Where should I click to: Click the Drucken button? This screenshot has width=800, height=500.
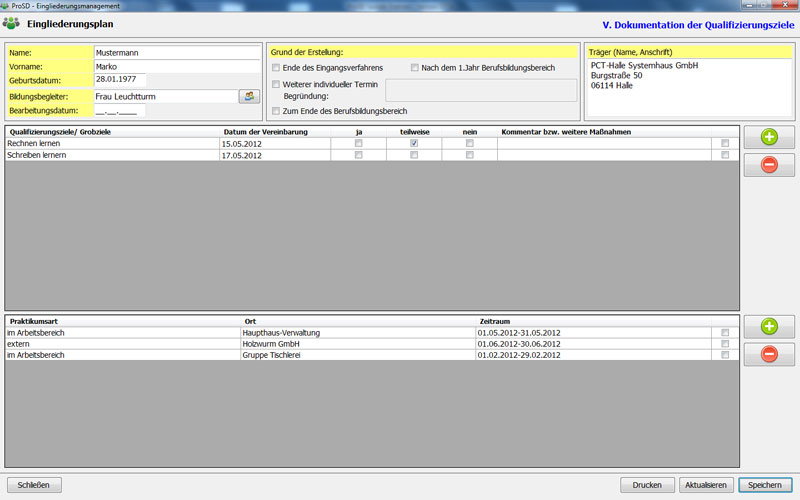647,485
